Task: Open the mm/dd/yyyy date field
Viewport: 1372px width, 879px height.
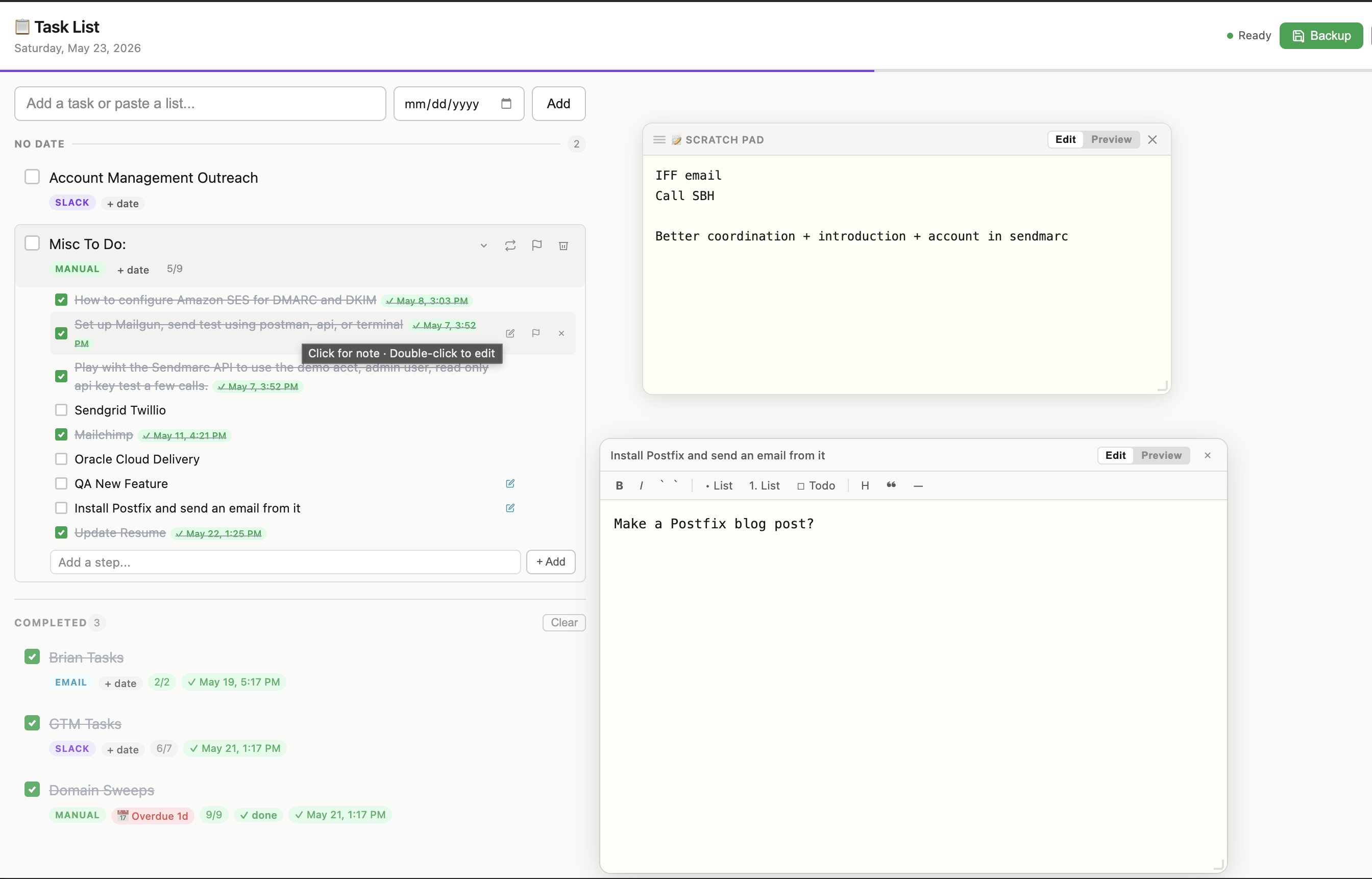Action: coord(459,103)
